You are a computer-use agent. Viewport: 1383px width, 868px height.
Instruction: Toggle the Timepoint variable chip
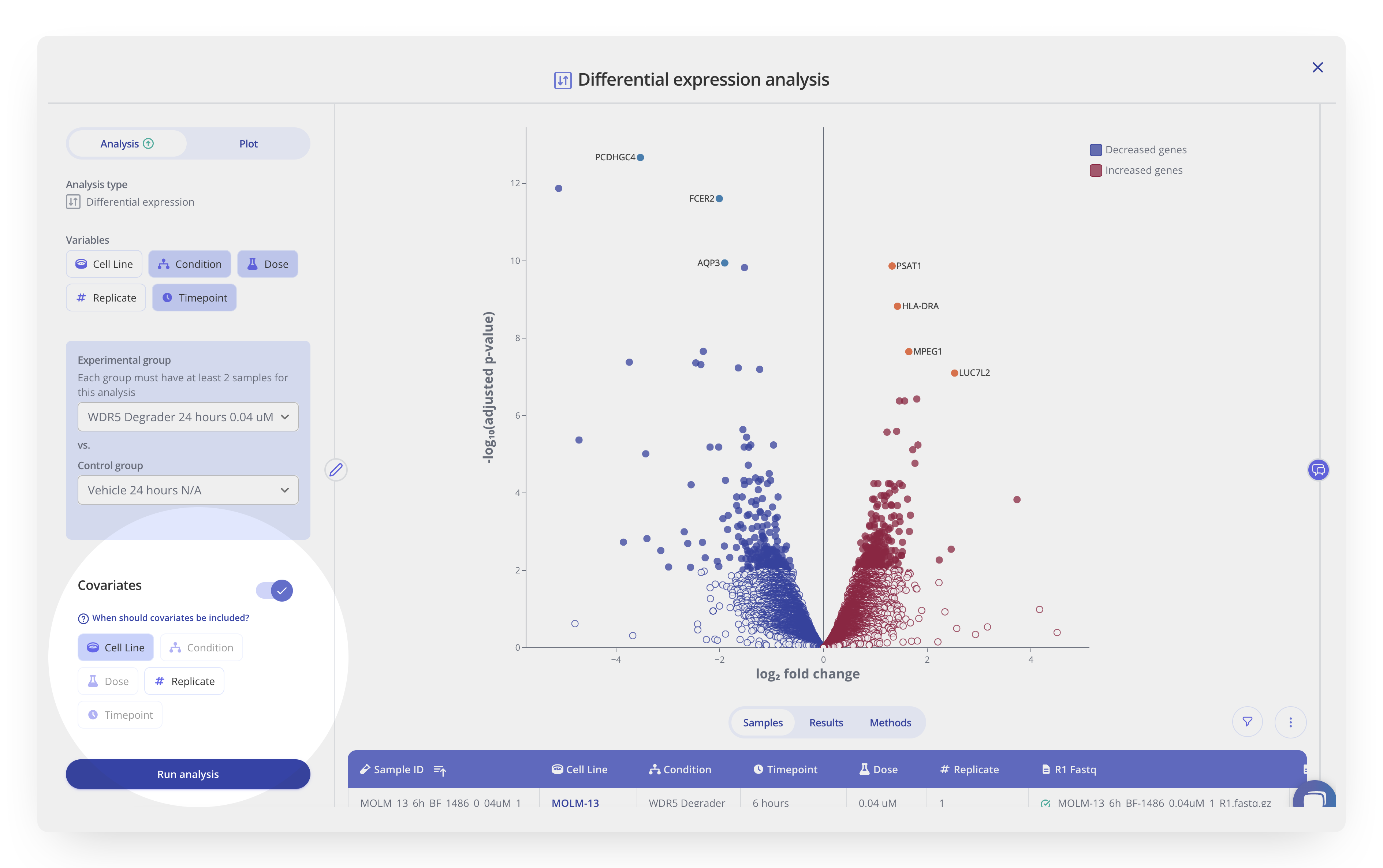pos(194,298)
